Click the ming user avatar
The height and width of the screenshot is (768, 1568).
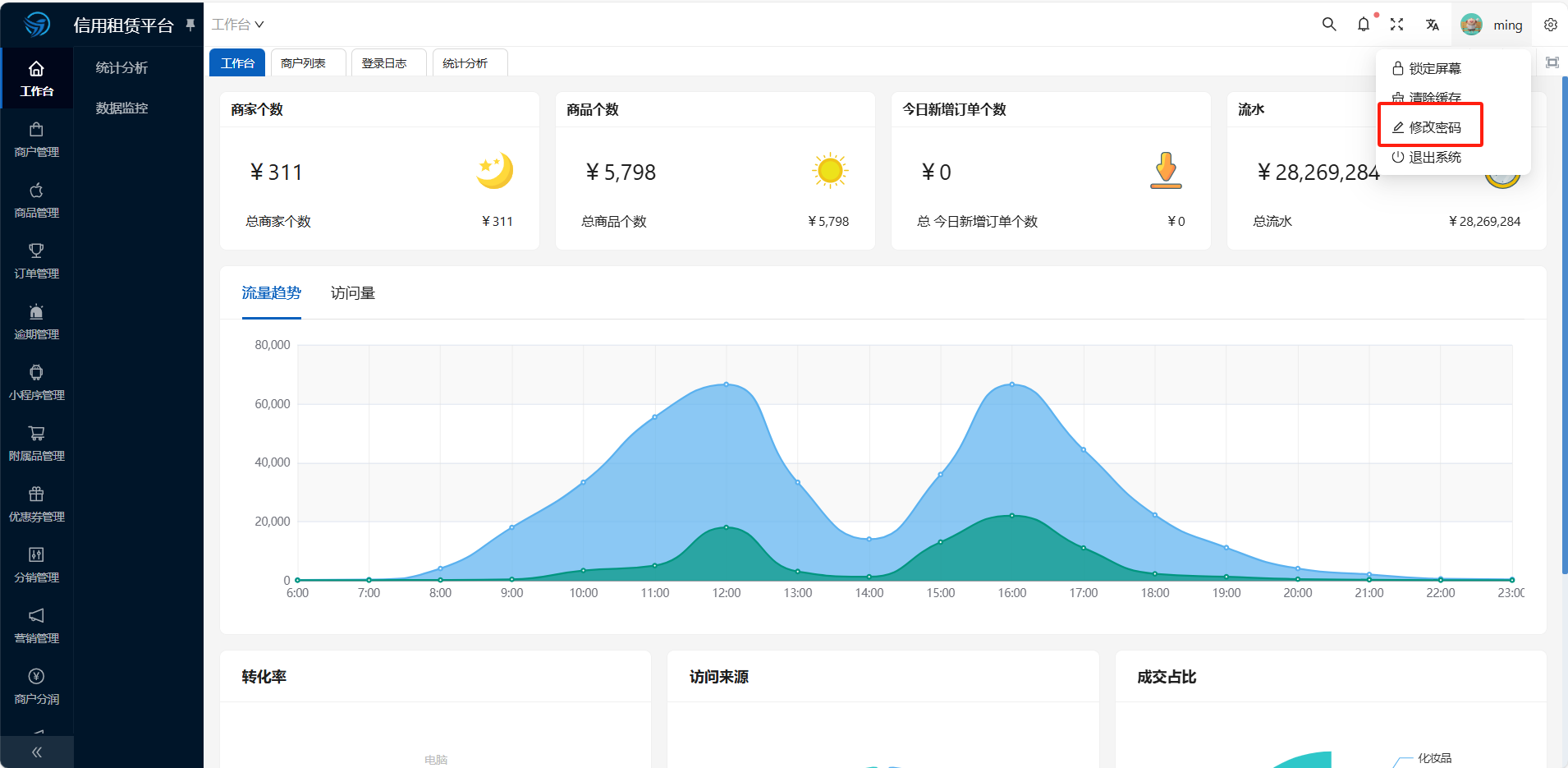pos(1471,25)
